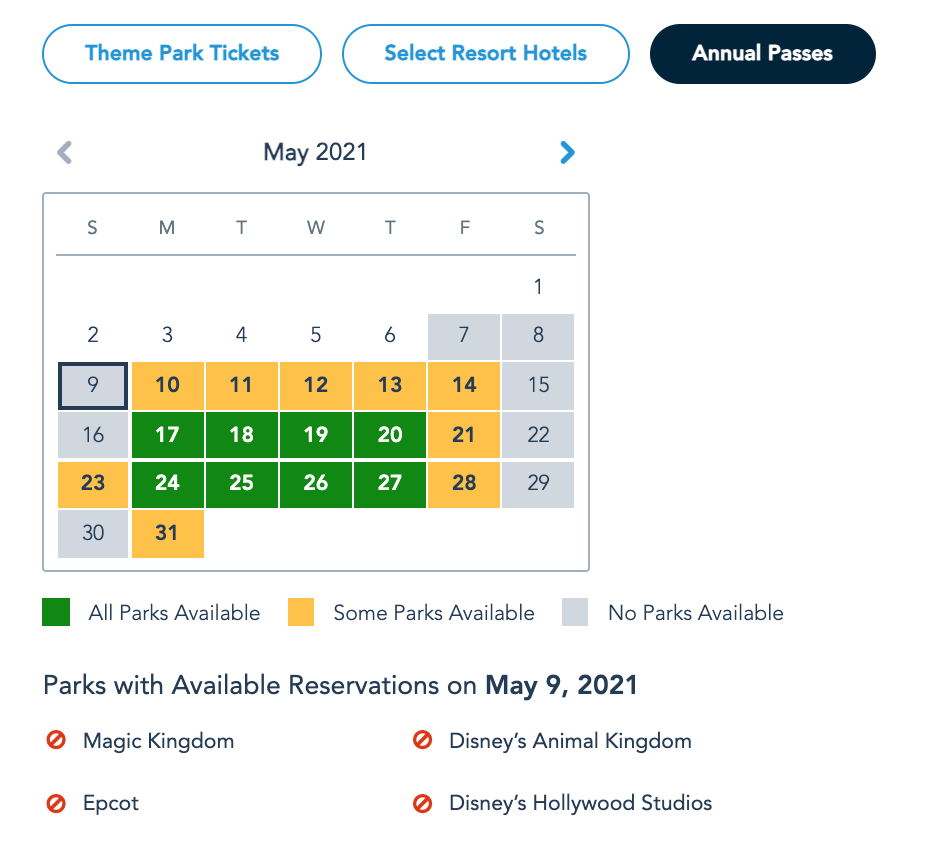
Task: Click the yellow Some Parks Available swatch
Action: [301, 612]
